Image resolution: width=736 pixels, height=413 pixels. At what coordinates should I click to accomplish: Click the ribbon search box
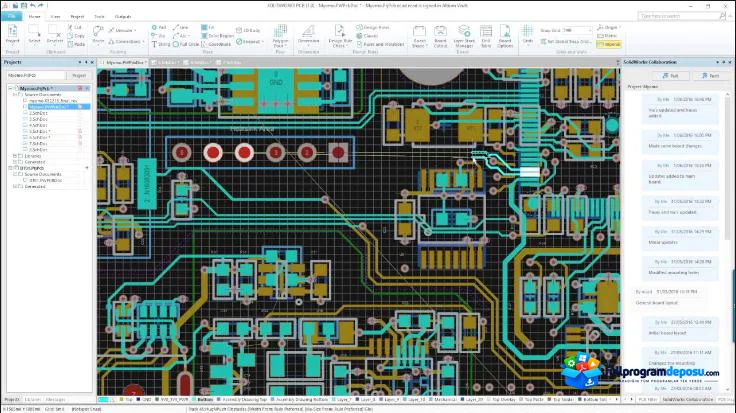(682, 16)
